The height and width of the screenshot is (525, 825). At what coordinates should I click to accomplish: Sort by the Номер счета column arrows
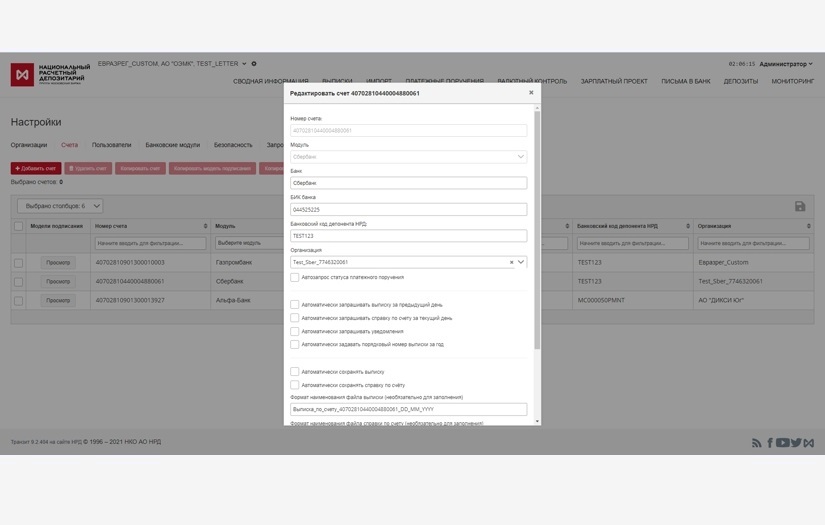click(x=205, y=226)
